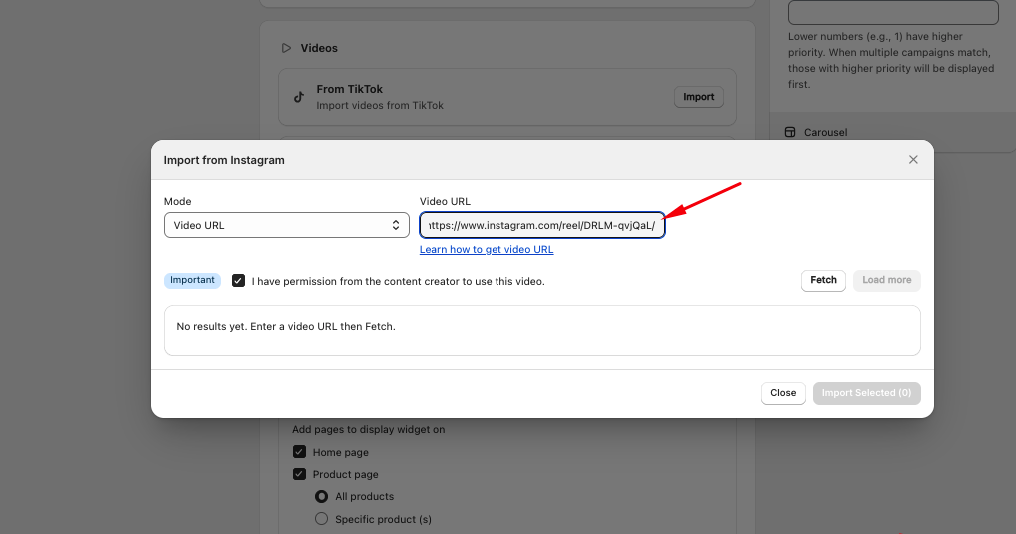Viewport: 1016px width, 534px height.
Task: Click the Important badge label
Action: [x=192, y=280]
